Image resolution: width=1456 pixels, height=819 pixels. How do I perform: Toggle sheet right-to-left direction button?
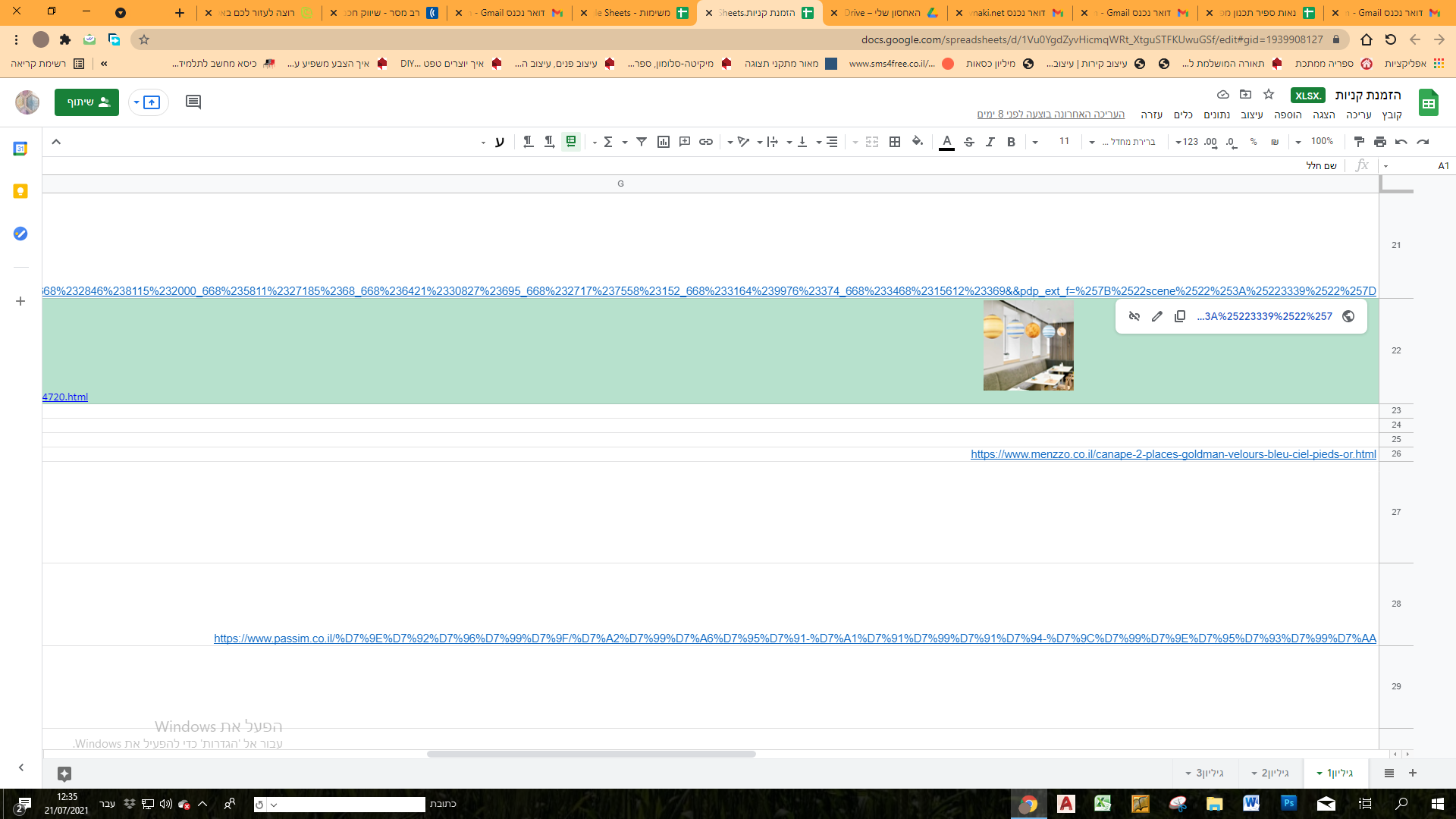pos(571,142)
